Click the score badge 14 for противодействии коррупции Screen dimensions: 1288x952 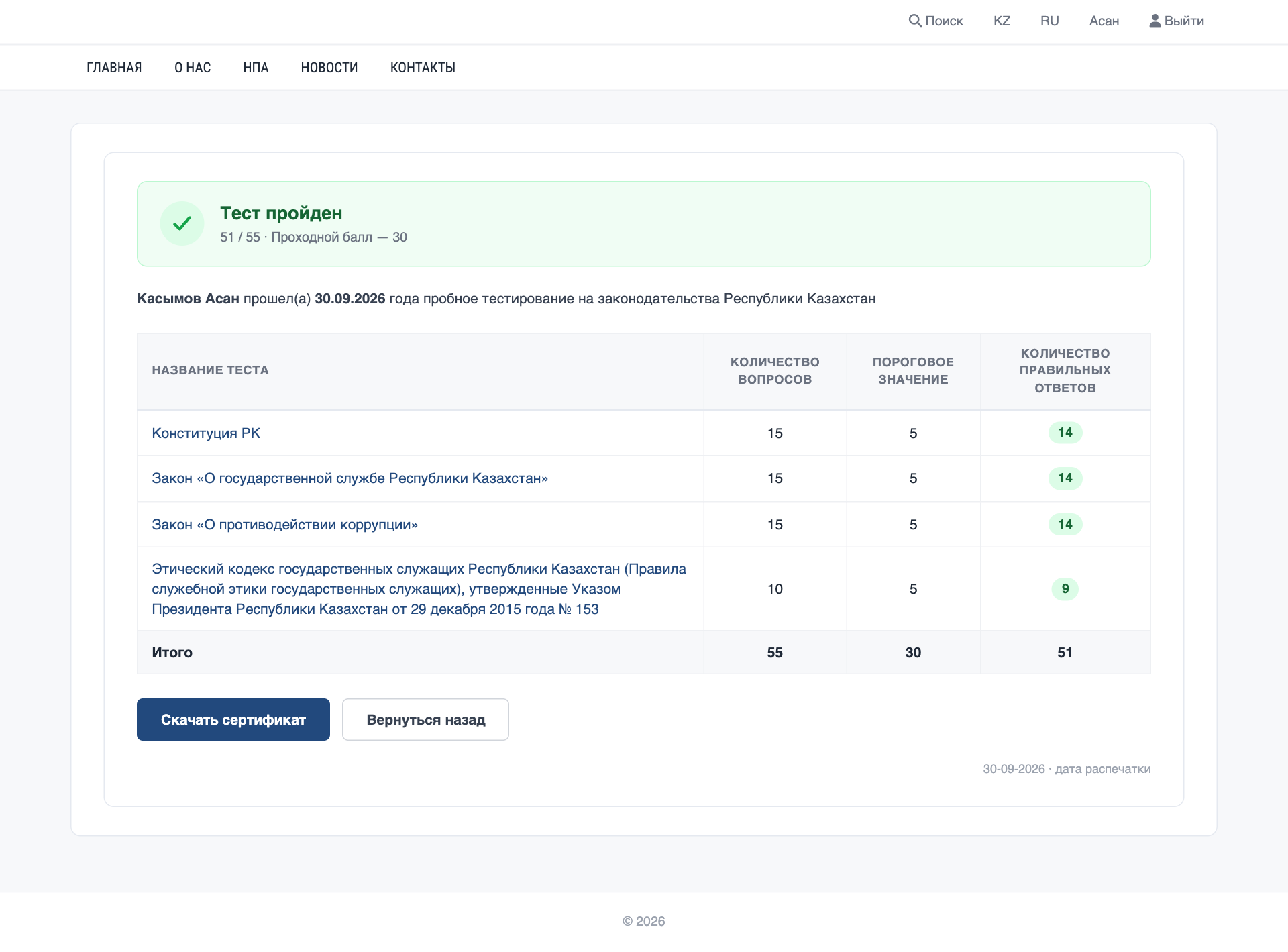(1065, 525)
